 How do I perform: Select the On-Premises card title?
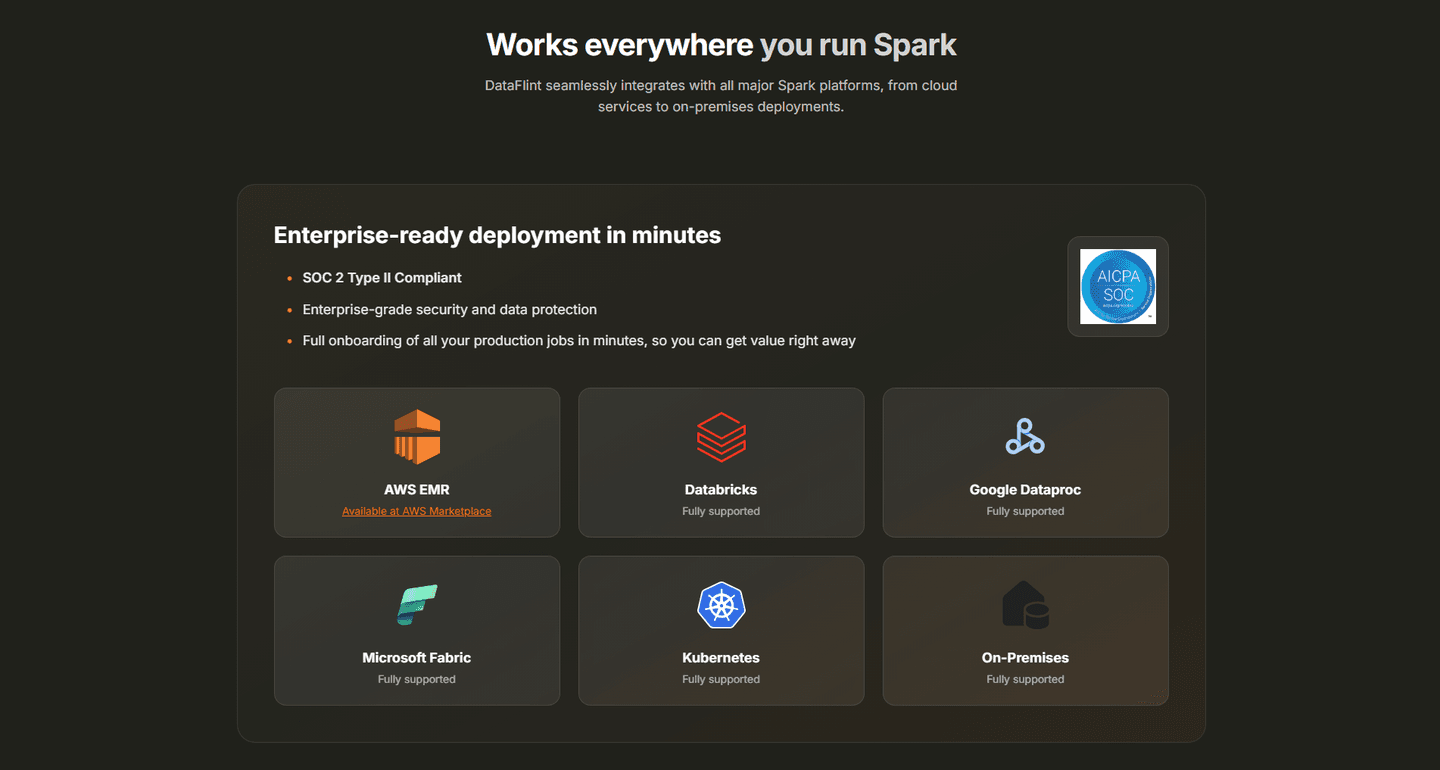pos(1025,658)
